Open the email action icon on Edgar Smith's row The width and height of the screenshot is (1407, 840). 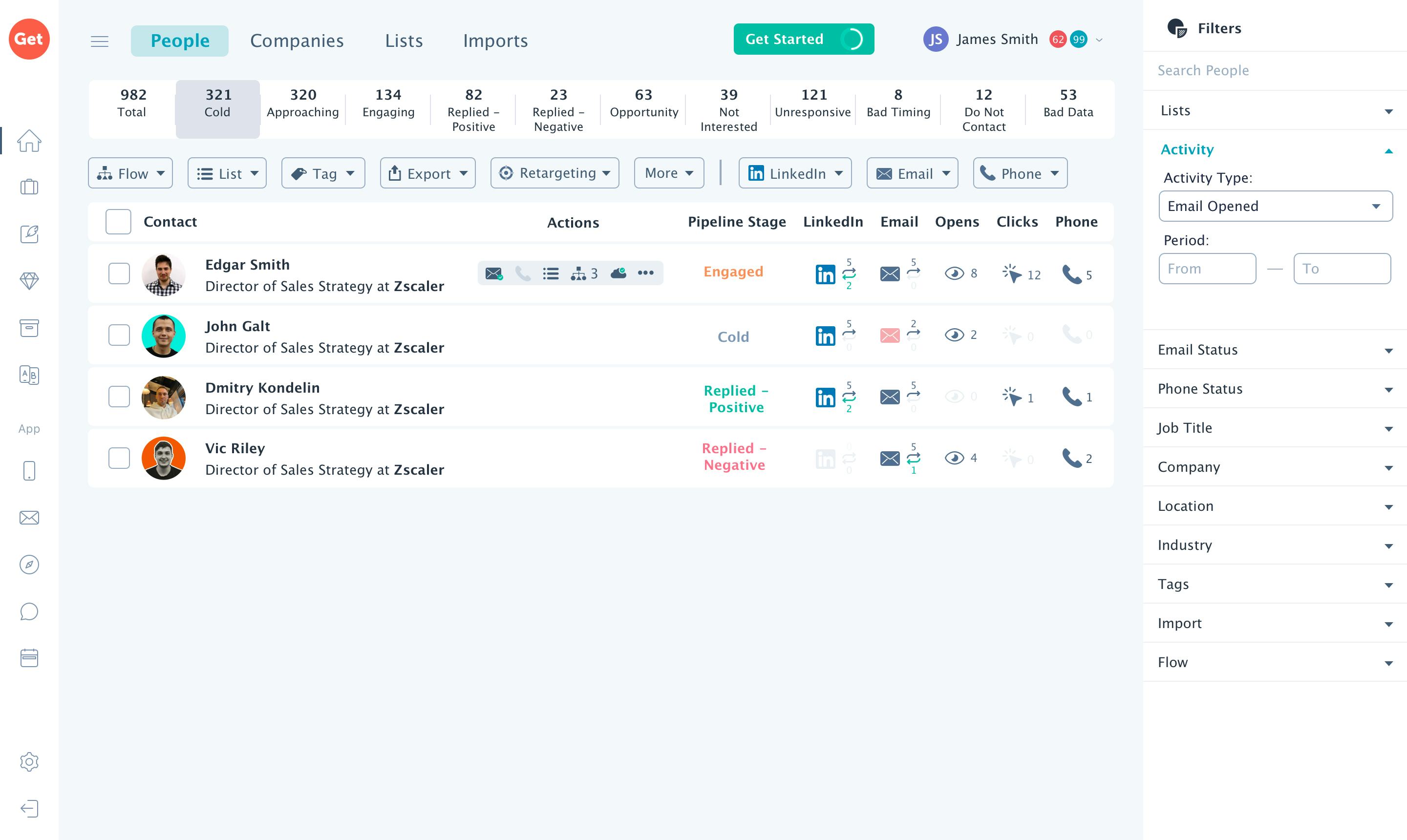tap(494, 273)
